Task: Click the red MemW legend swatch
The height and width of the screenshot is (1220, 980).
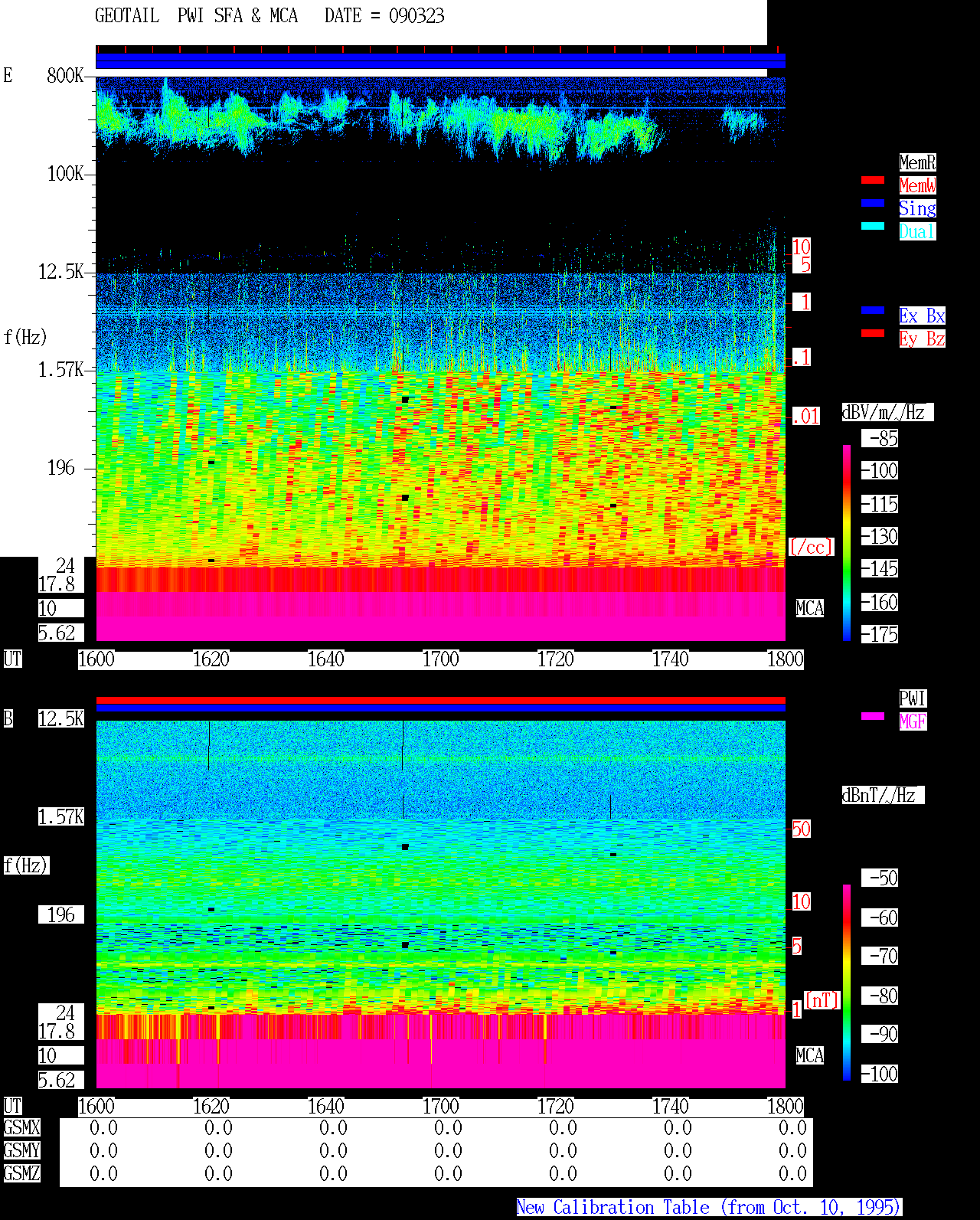Action: 873,180
